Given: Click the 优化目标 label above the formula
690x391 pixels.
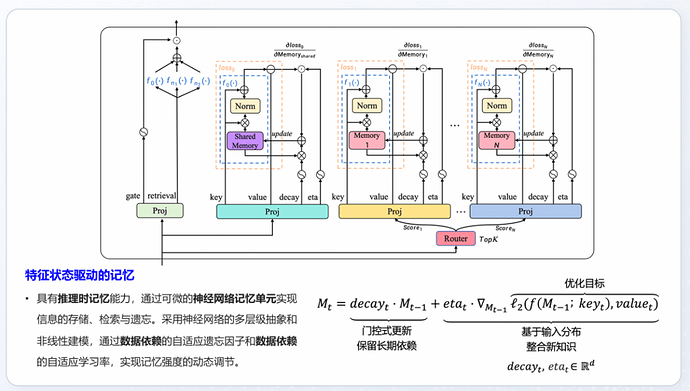Looking at the screenshot, I should click(584, 283).
